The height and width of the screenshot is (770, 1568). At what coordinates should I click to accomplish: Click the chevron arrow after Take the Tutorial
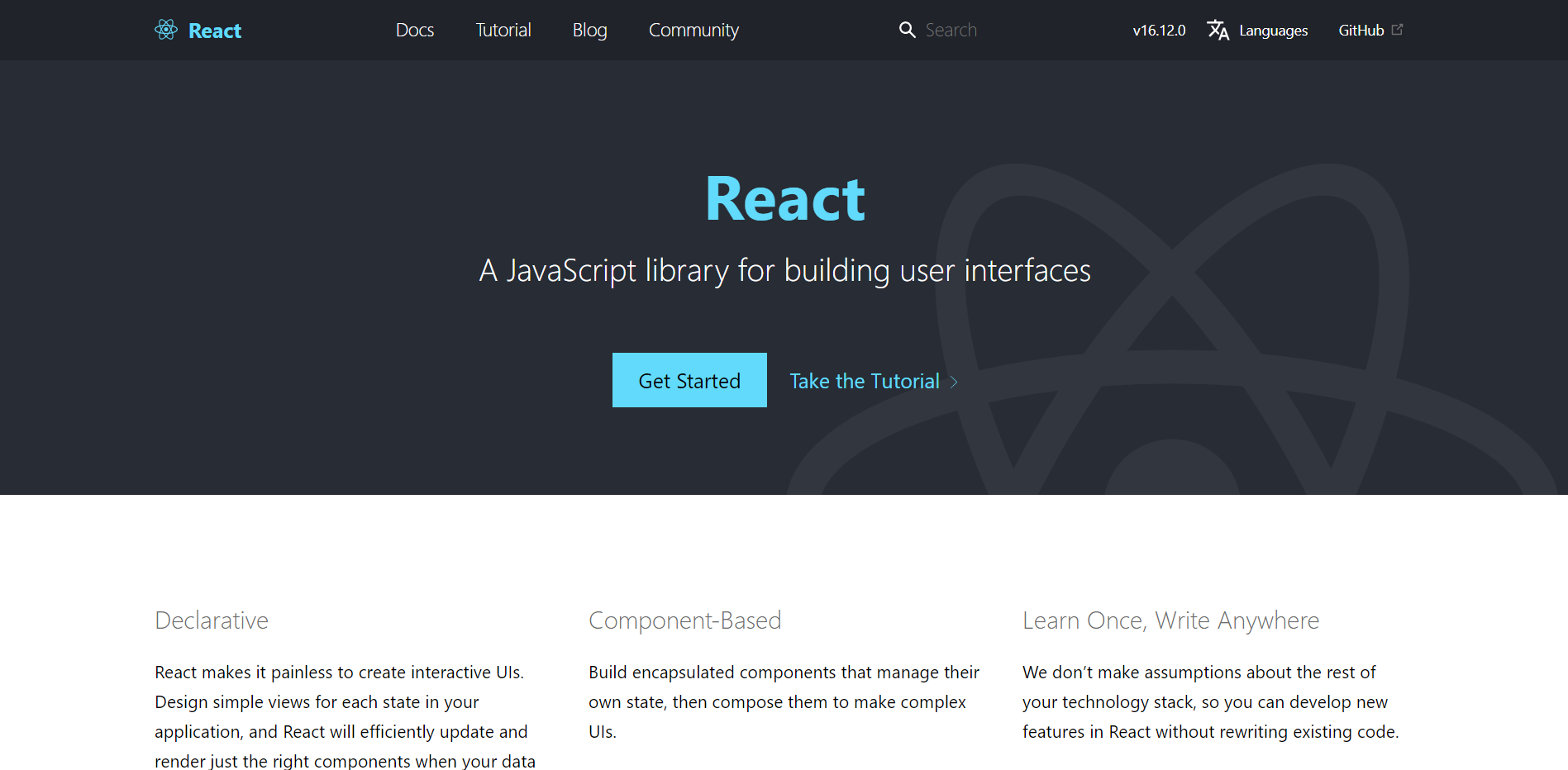954,382
